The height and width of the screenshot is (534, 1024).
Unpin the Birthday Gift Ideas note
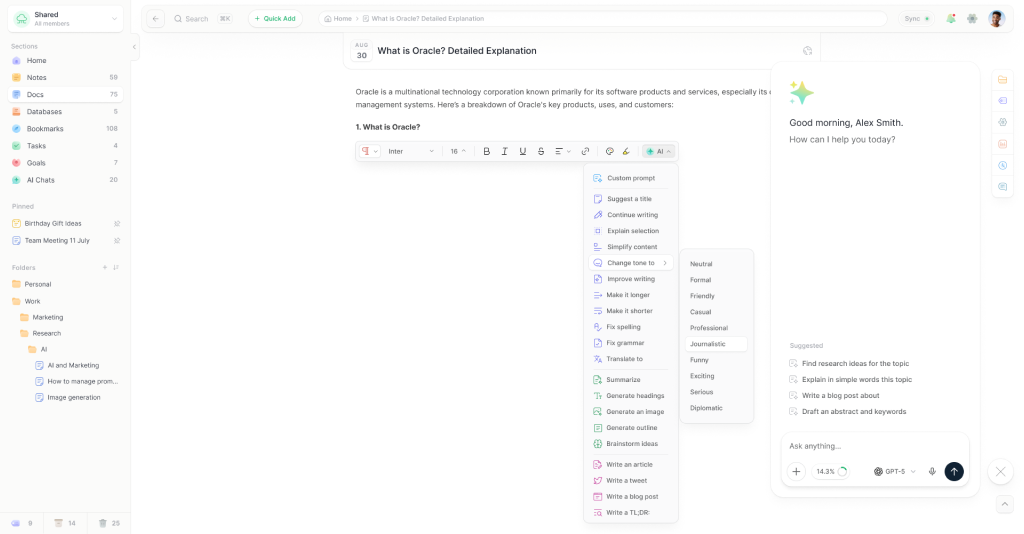117,224
